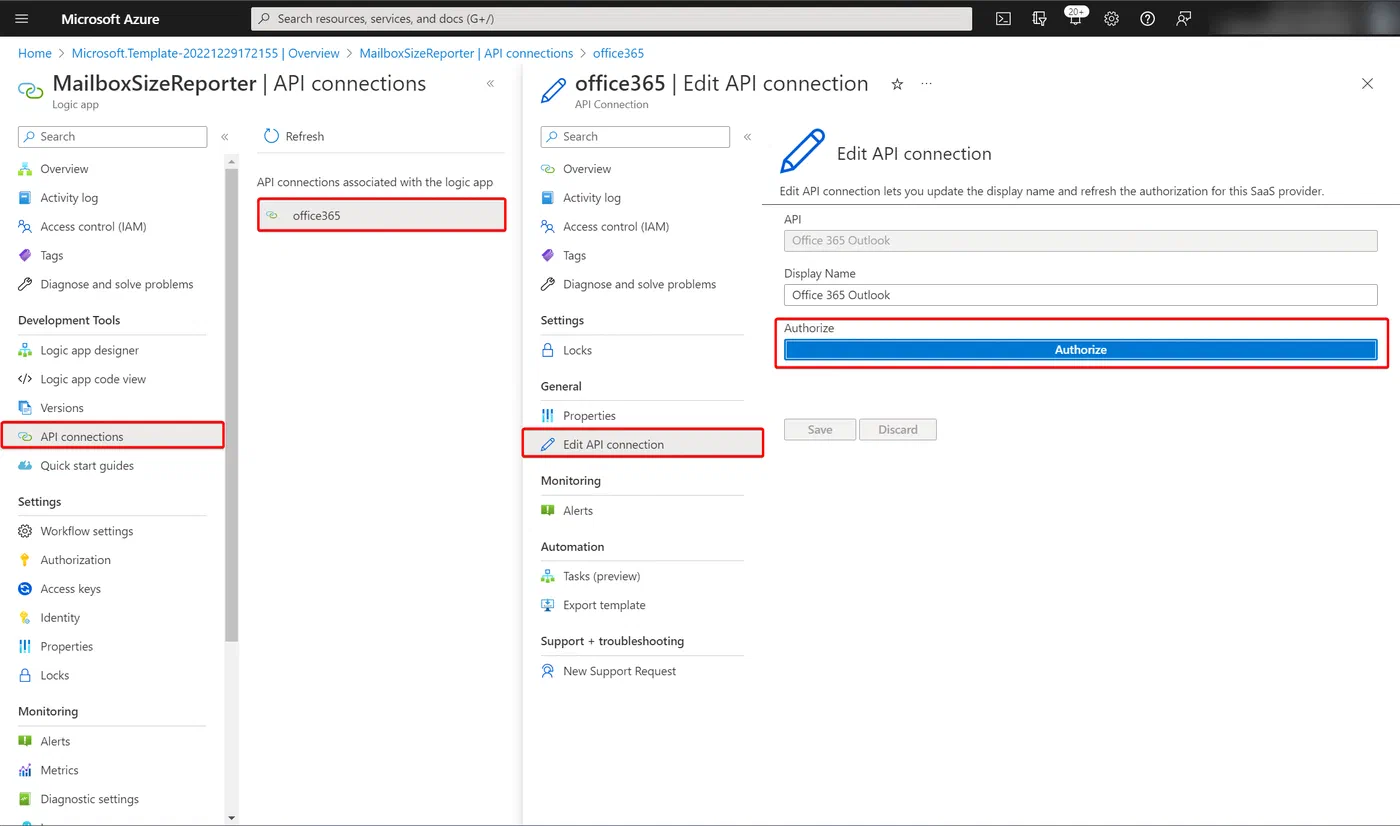1400x826 pixels.
Task: Click the Discard button
Action: 898,430
